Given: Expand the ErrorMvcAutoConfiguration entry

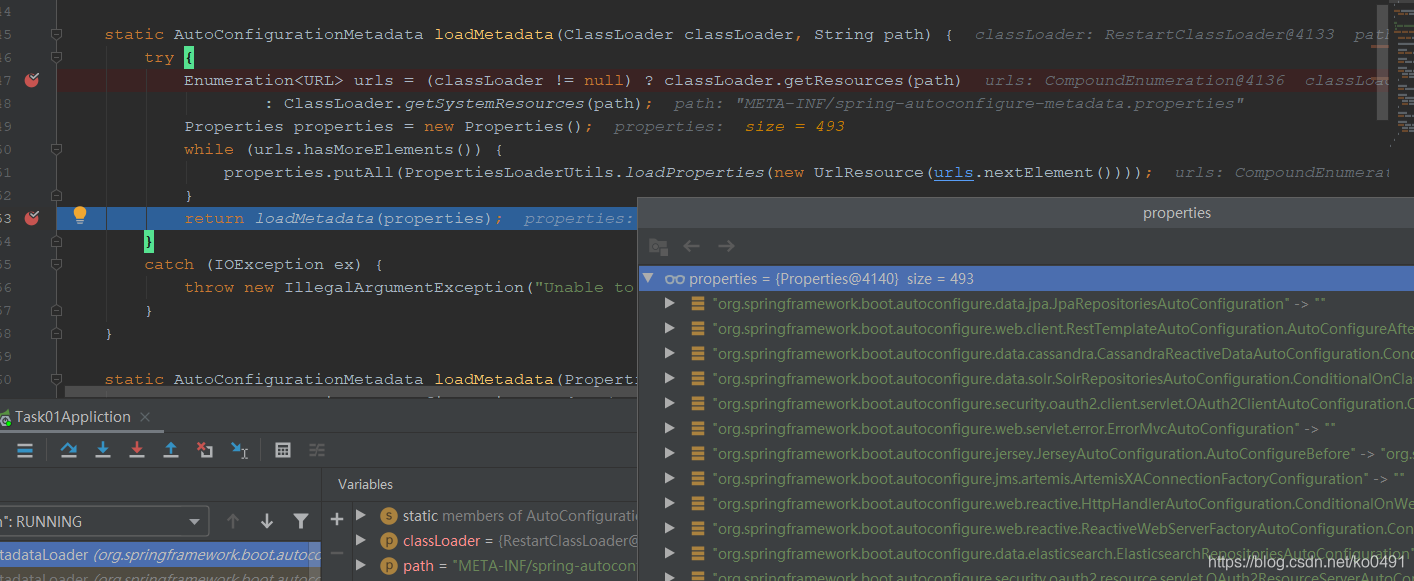Looking at the screenshot, I should click(670, 428).
